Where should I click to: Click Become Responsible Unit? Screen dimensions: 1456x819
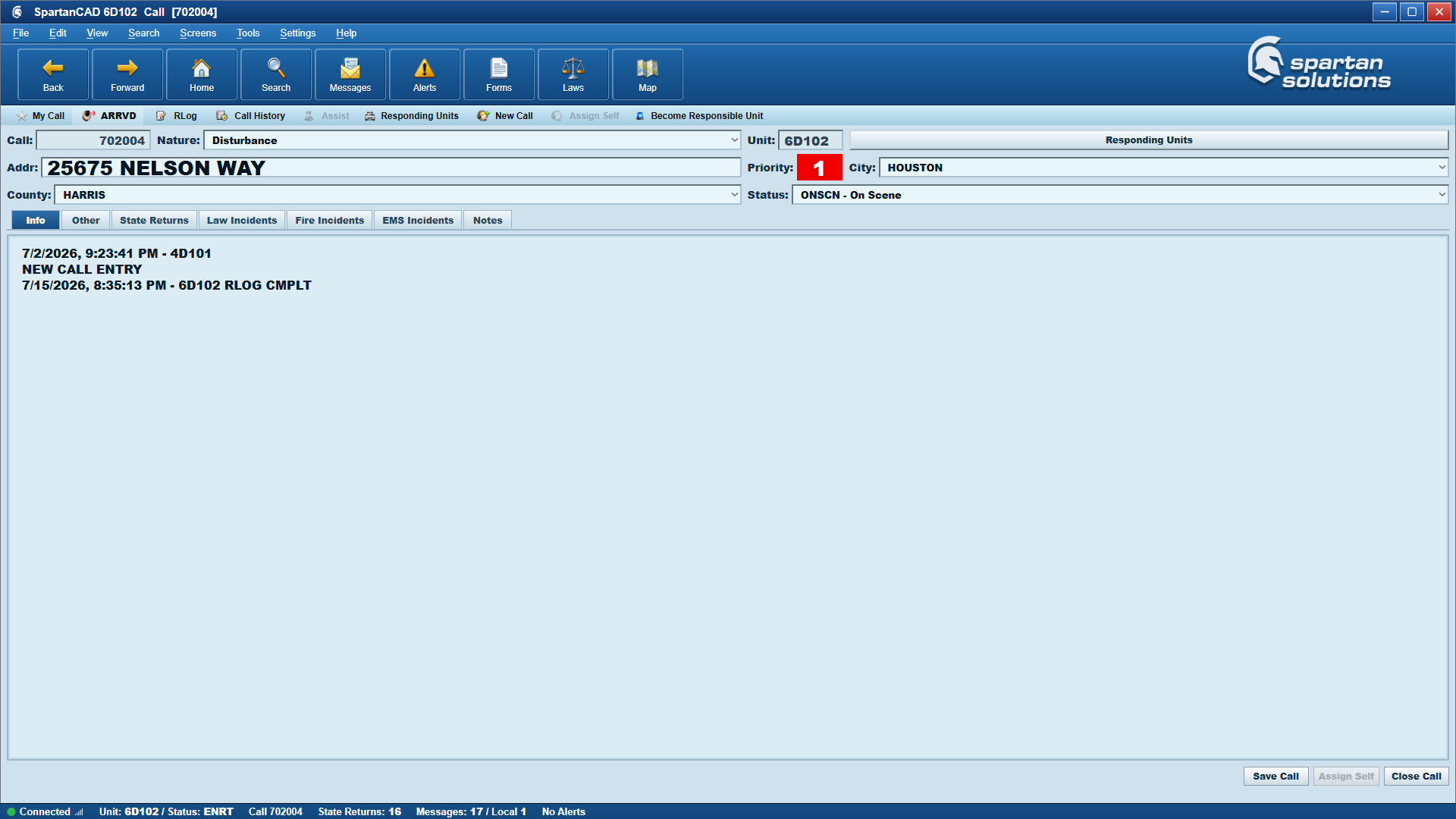tap(699, 116)
